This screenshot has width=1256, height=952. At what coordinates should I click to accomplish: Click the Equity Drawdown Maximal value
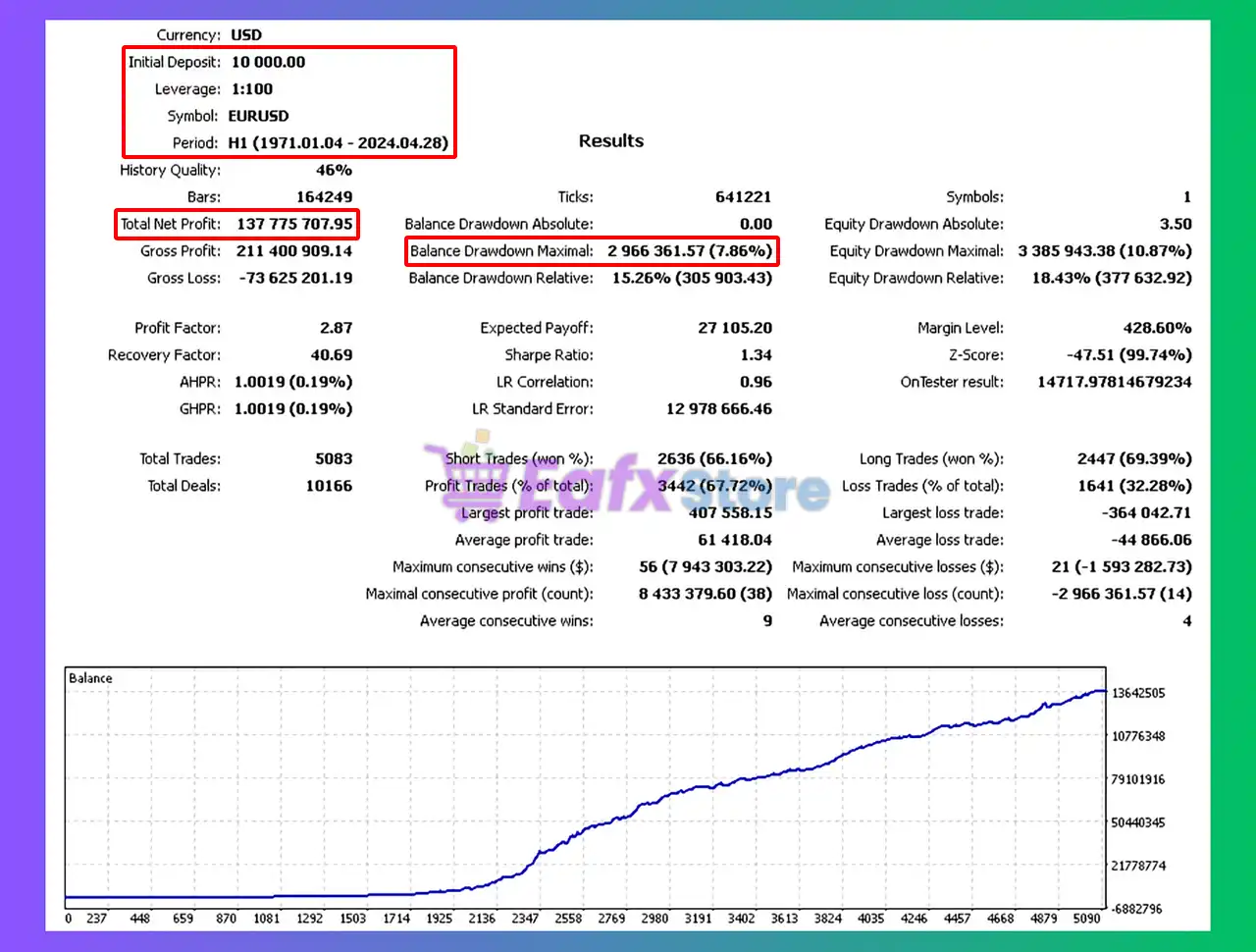pyautogui.click(x=1104, y=251)
